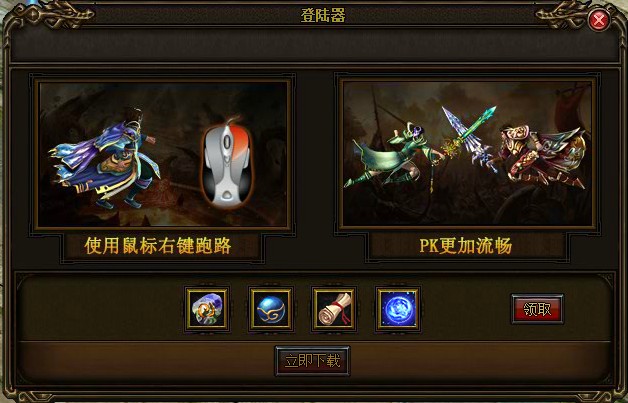Click the 领取 claim button

click(x=537, y=309)
